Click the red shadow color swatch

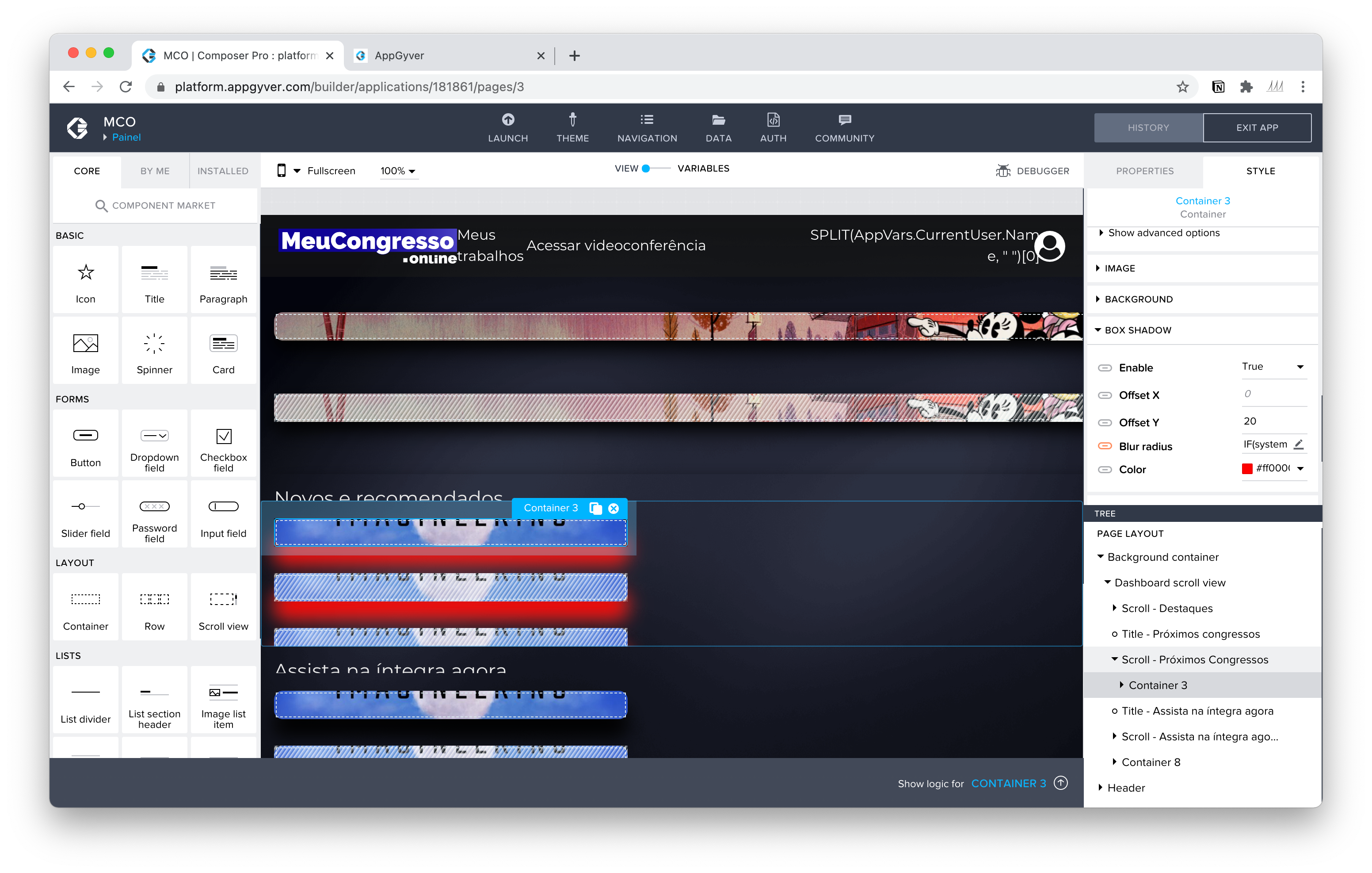pyautogui.click(x=1246, y=469)
